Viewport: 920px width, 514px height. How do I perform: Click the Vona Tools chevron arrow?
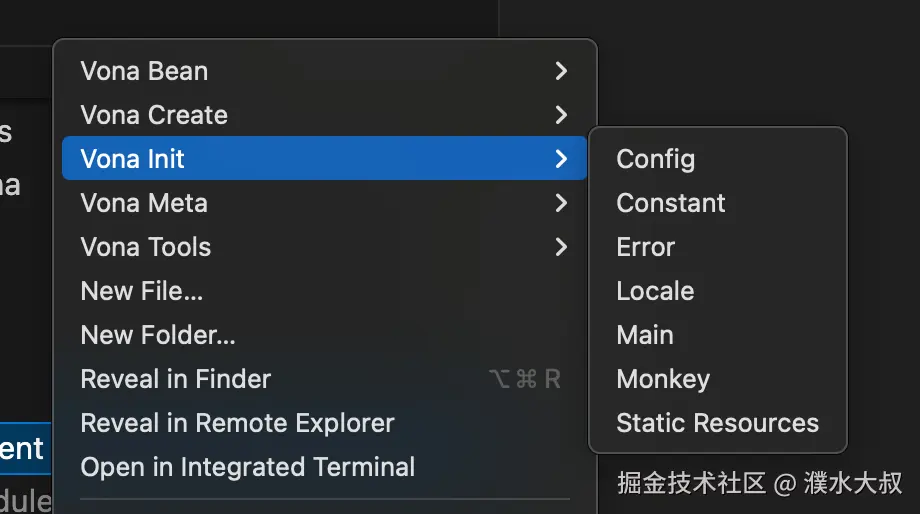point(561,247)
